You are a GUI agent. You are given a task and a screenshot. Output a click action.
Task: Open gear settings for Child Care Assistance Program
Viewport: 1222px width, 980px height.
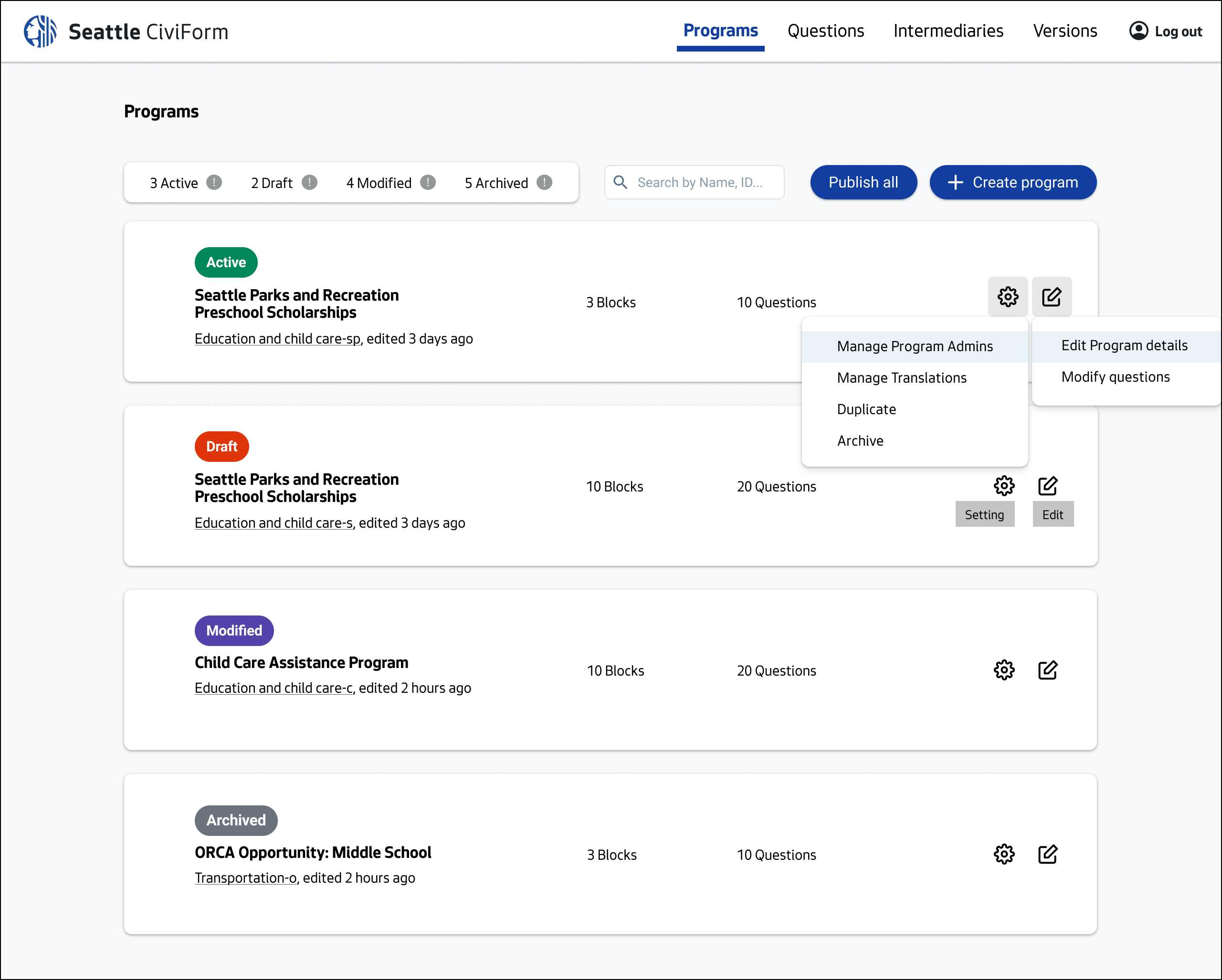click(x=1003, y=669)
